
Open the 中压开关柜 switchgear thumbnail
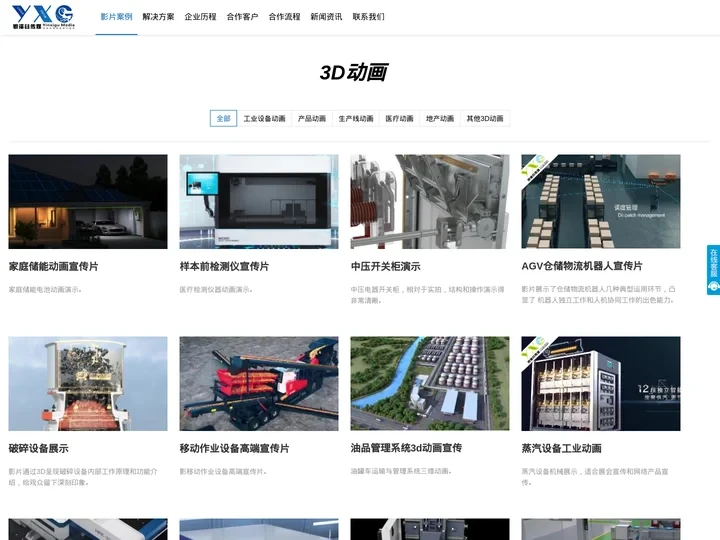click(x=430, y=202)
